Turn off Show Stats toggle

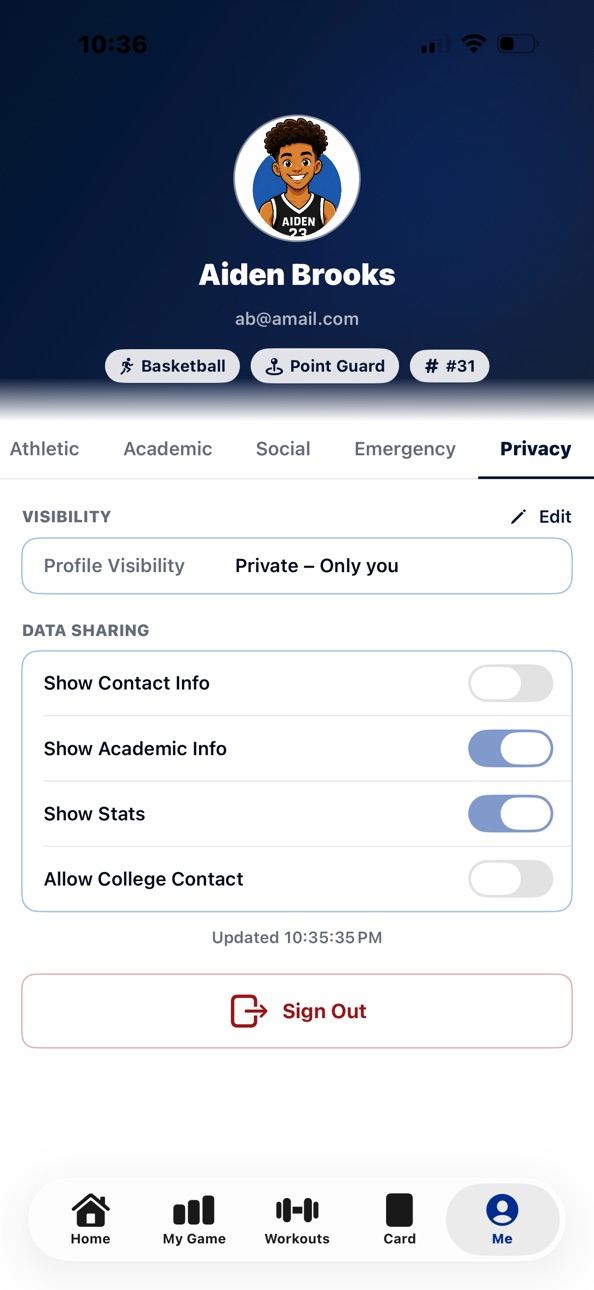pos(510,814)
